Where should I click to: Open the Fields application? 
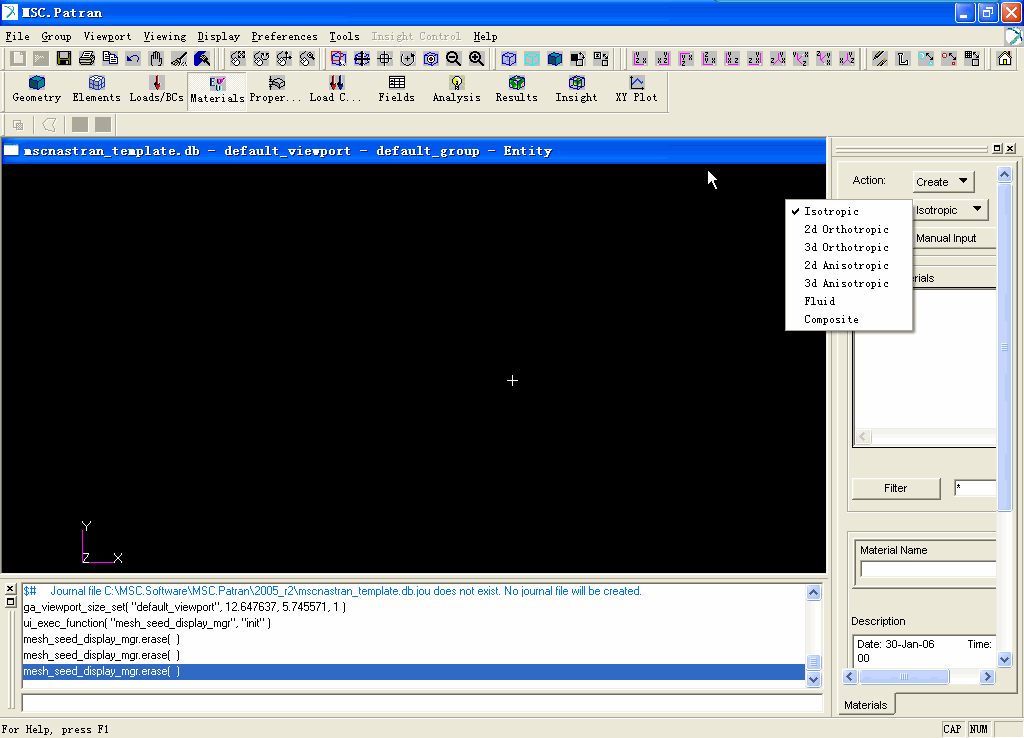coord(396,89)
